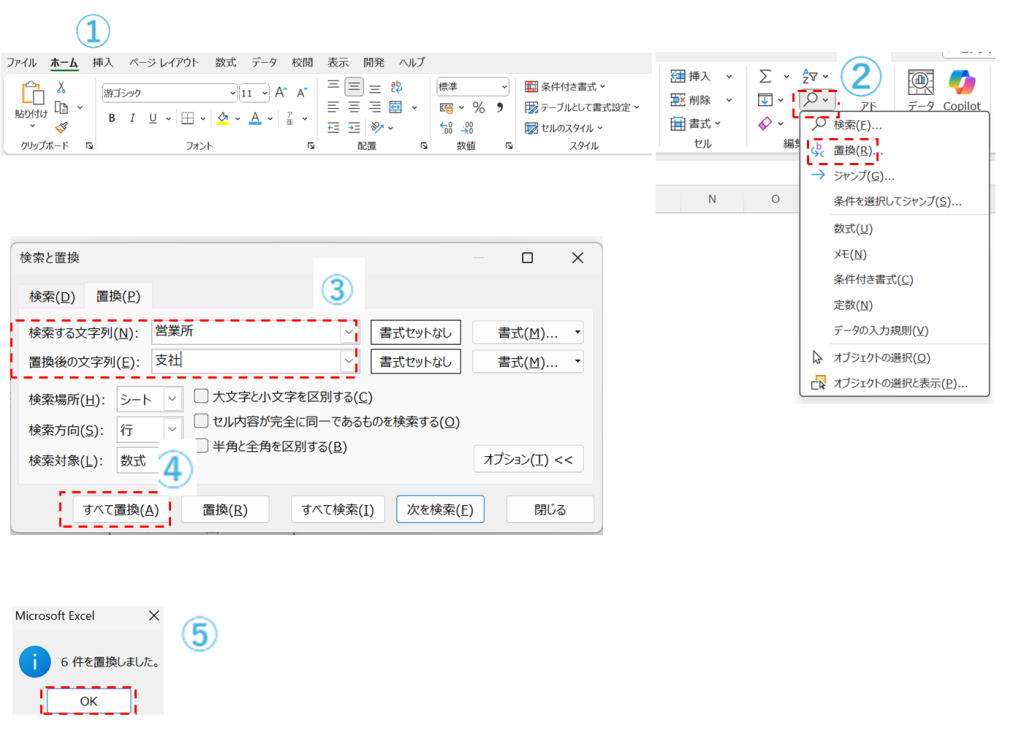Click the format painter brush icon
The image size is (1024, 736).
61,127
